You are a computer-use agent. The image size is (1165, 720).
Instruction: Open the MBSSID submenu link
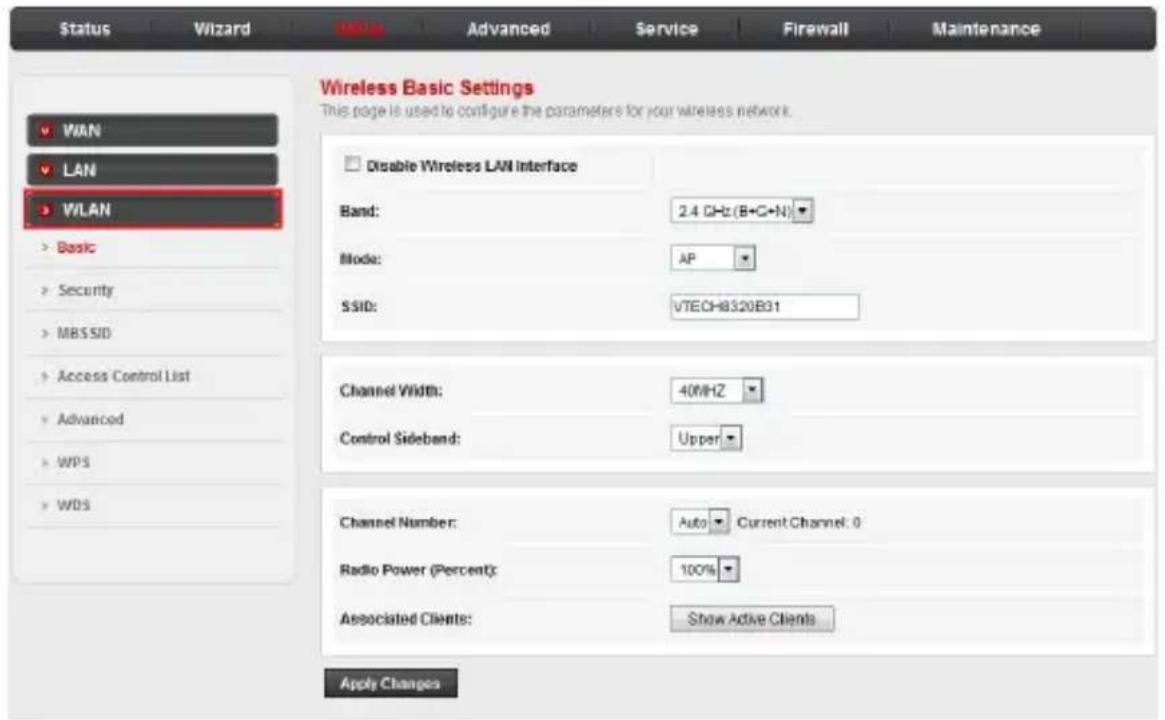point(84,334)
